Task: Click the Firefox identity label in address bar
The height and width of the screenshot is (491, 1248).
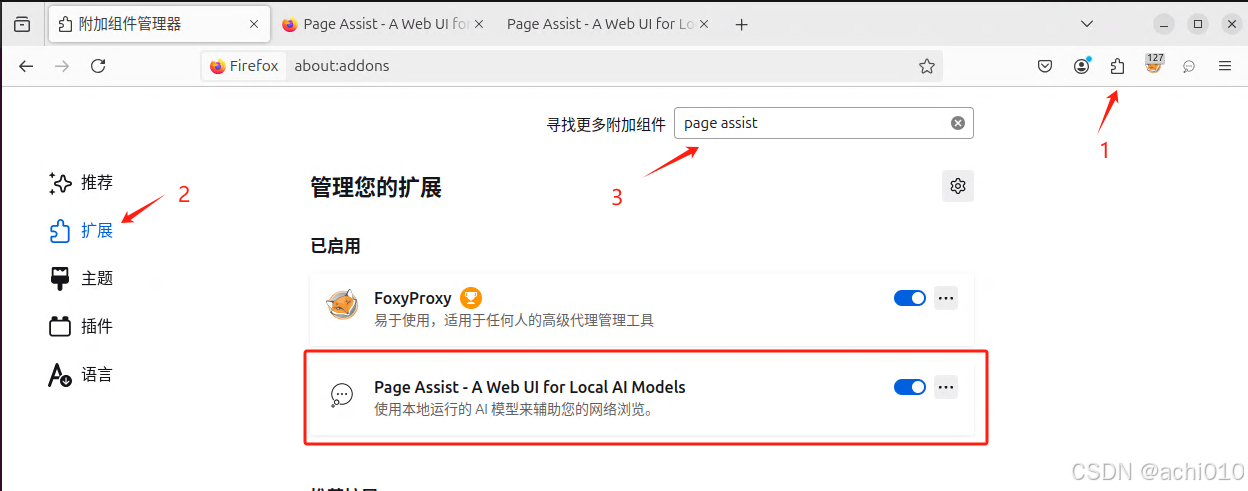Action: (x=245, y=66)
